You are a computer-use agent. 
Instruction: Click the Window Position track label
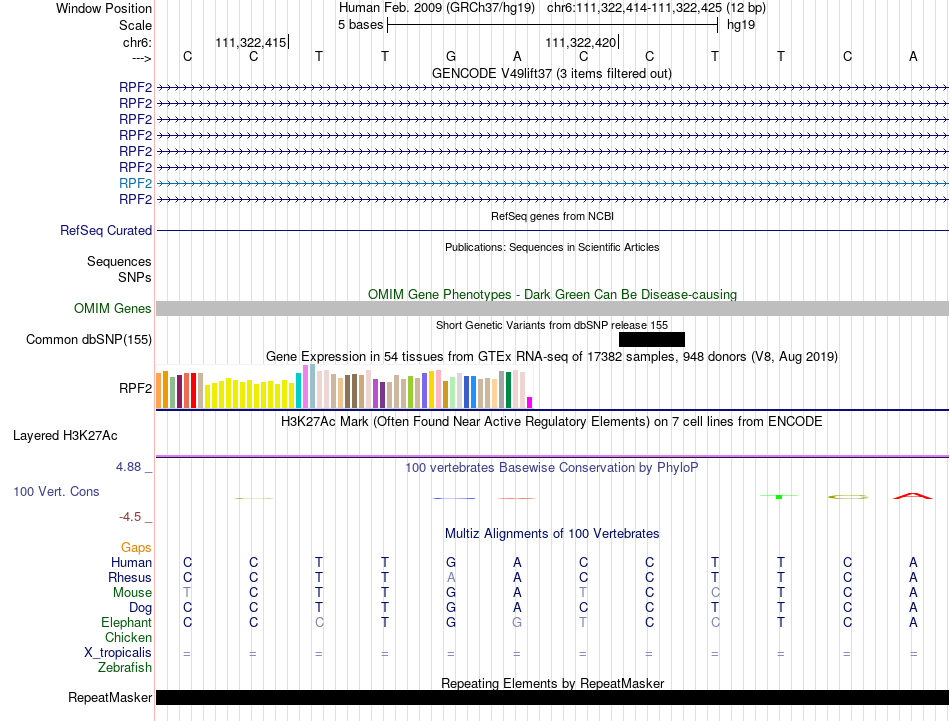coord(104,8)
